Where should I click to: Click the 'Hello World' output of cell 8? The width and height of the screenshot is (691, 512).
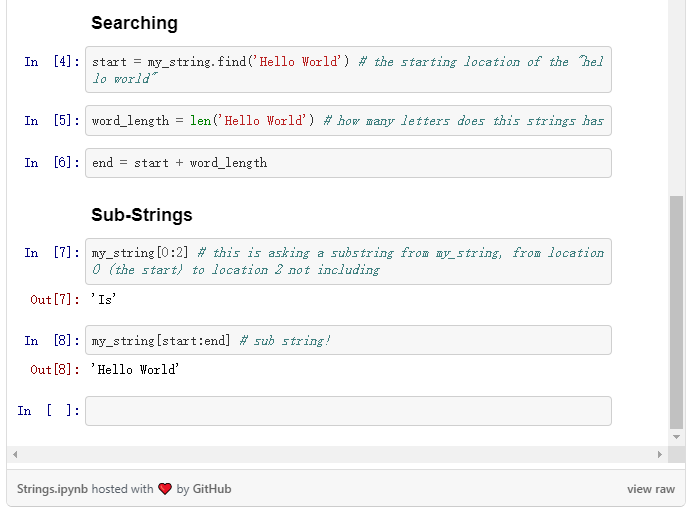[135, 370]
